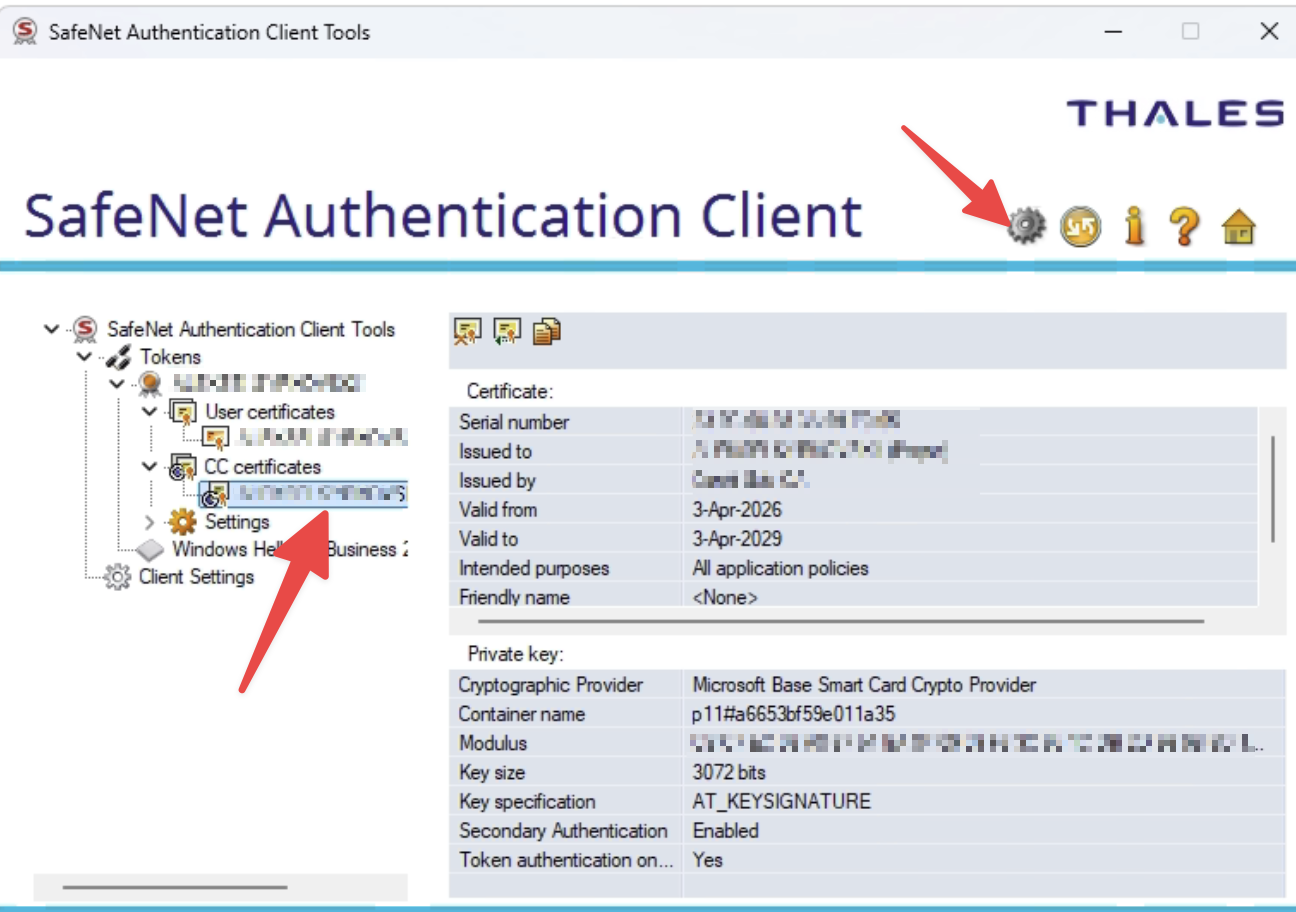Collapse the blurred token node under Tokens
This screenshot has width=1296, height=912.
(117, 384)
